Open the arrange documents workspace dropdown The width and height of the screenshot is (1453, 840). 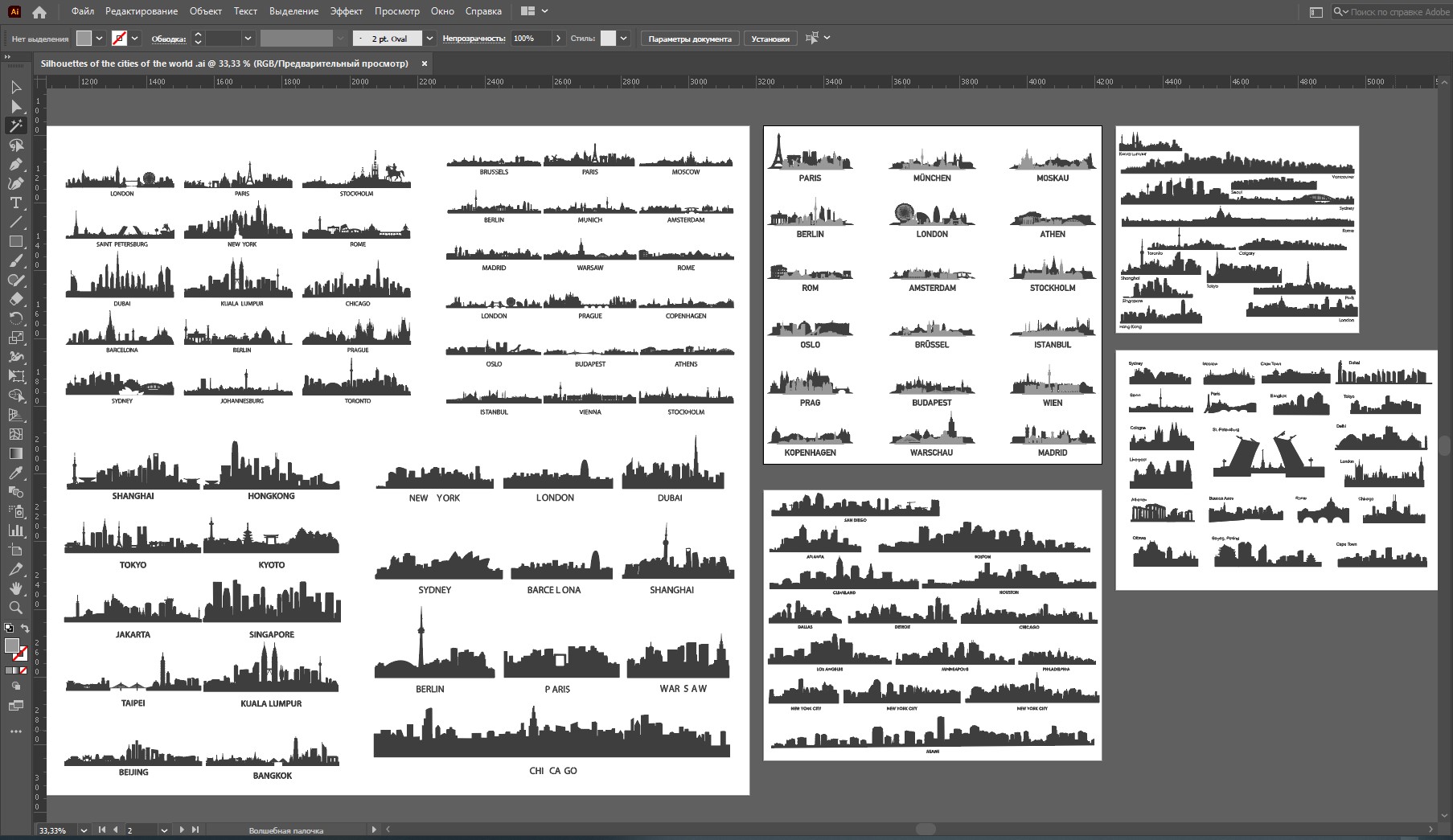point(535,11)
